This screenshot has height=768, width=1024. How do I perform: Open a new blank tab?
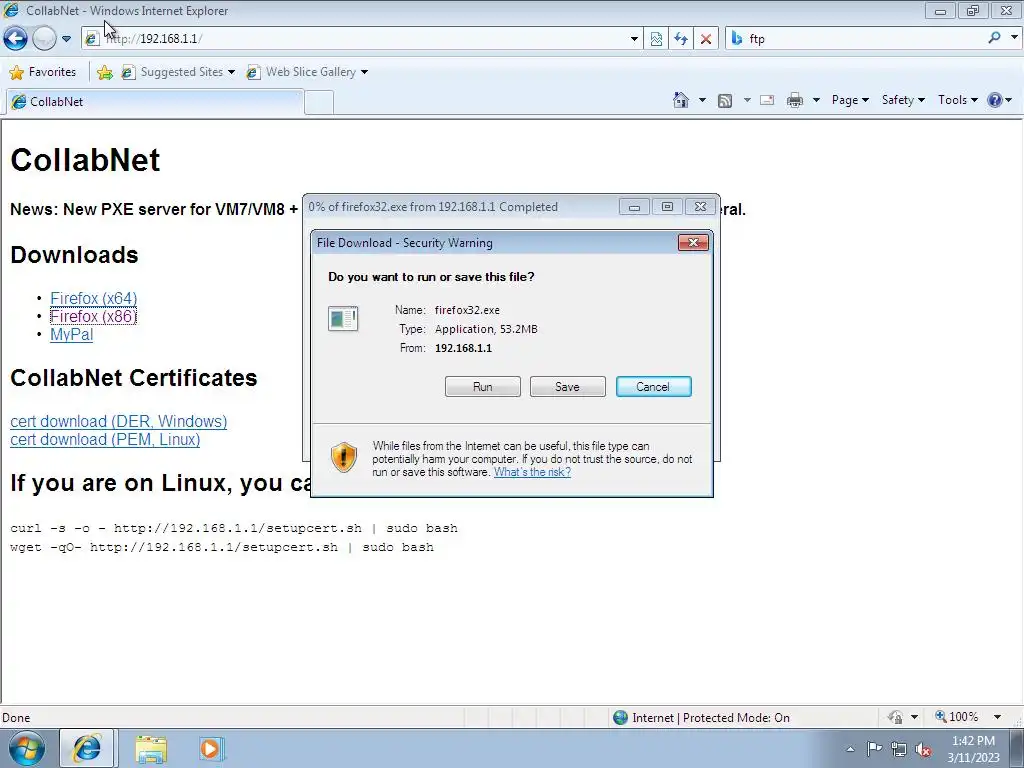point(319,103)
